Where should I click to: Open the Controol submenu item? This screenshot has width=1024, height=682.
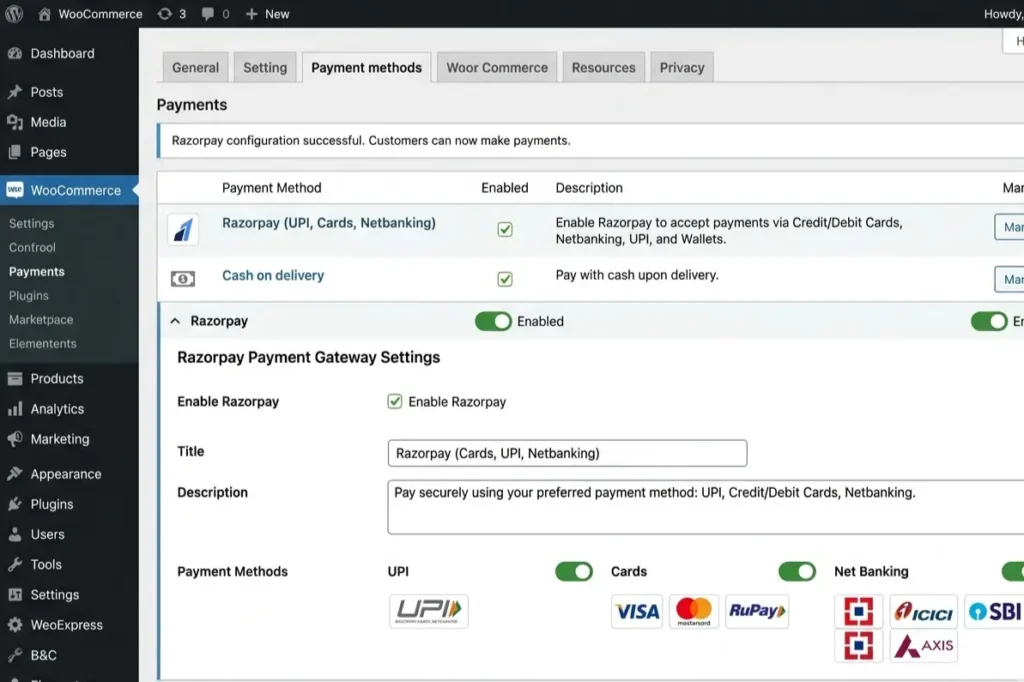(x=32, y=248)
